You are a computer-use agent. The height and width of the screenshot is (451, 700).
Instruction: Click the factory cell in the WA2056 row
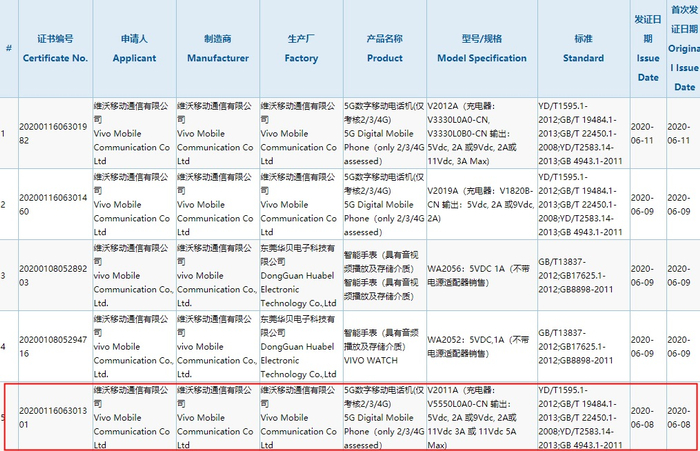point(301,276)
